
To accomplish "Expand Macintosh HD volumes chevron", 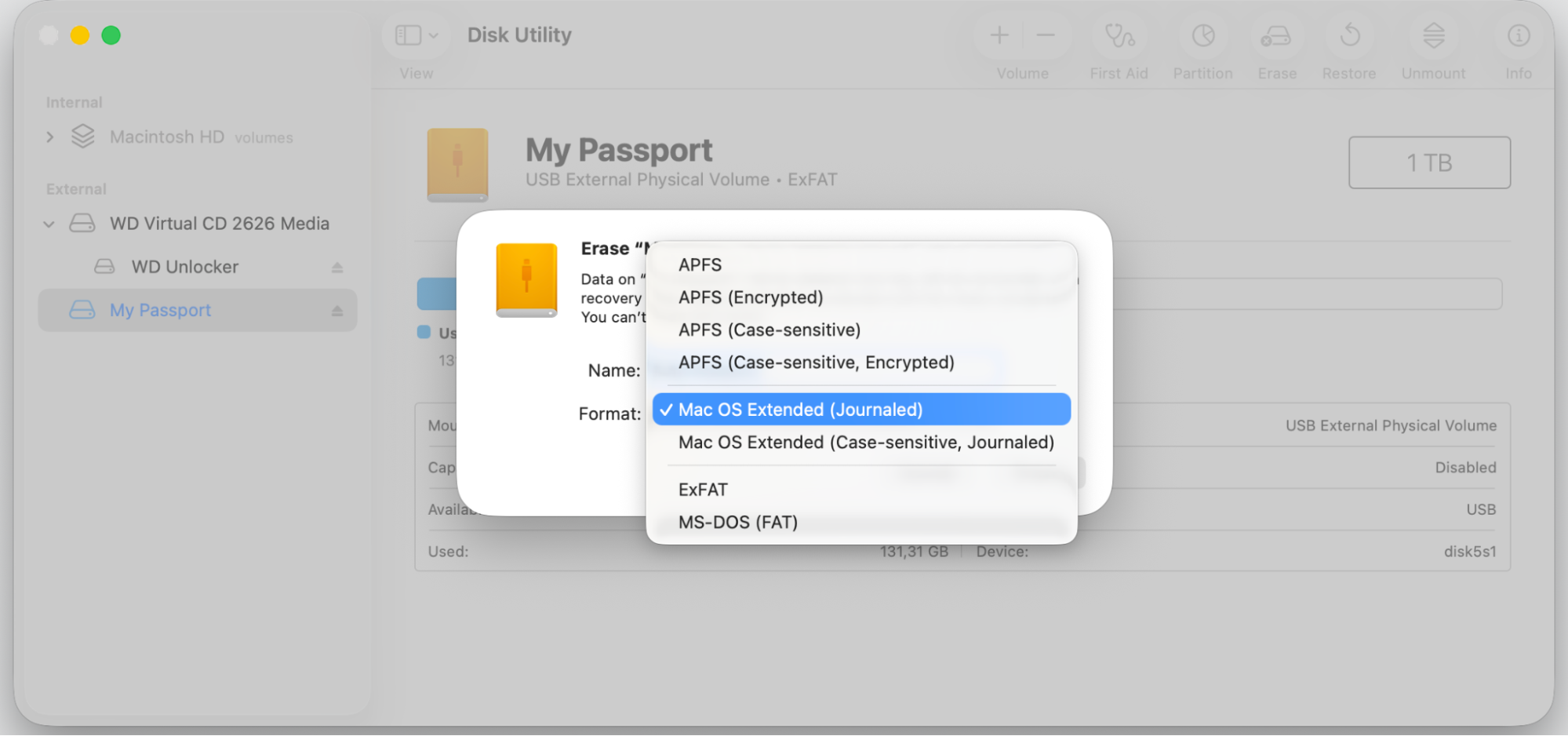I will click(x=50, y=137).
